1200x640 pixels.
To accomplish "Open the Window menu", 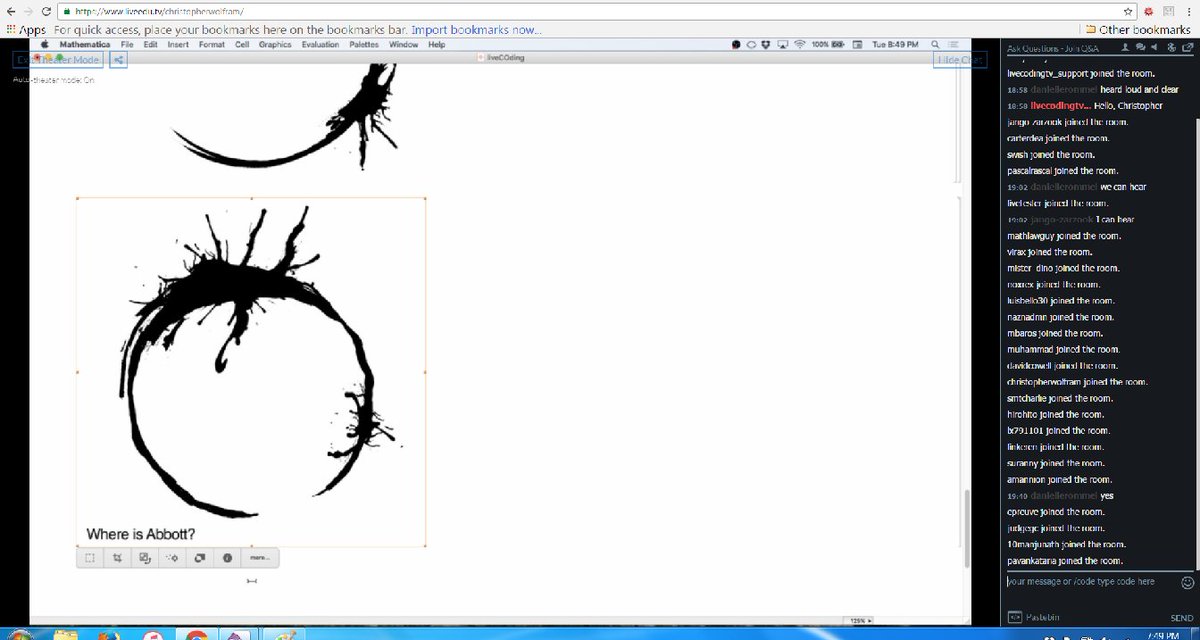I will tap(404, 45).
